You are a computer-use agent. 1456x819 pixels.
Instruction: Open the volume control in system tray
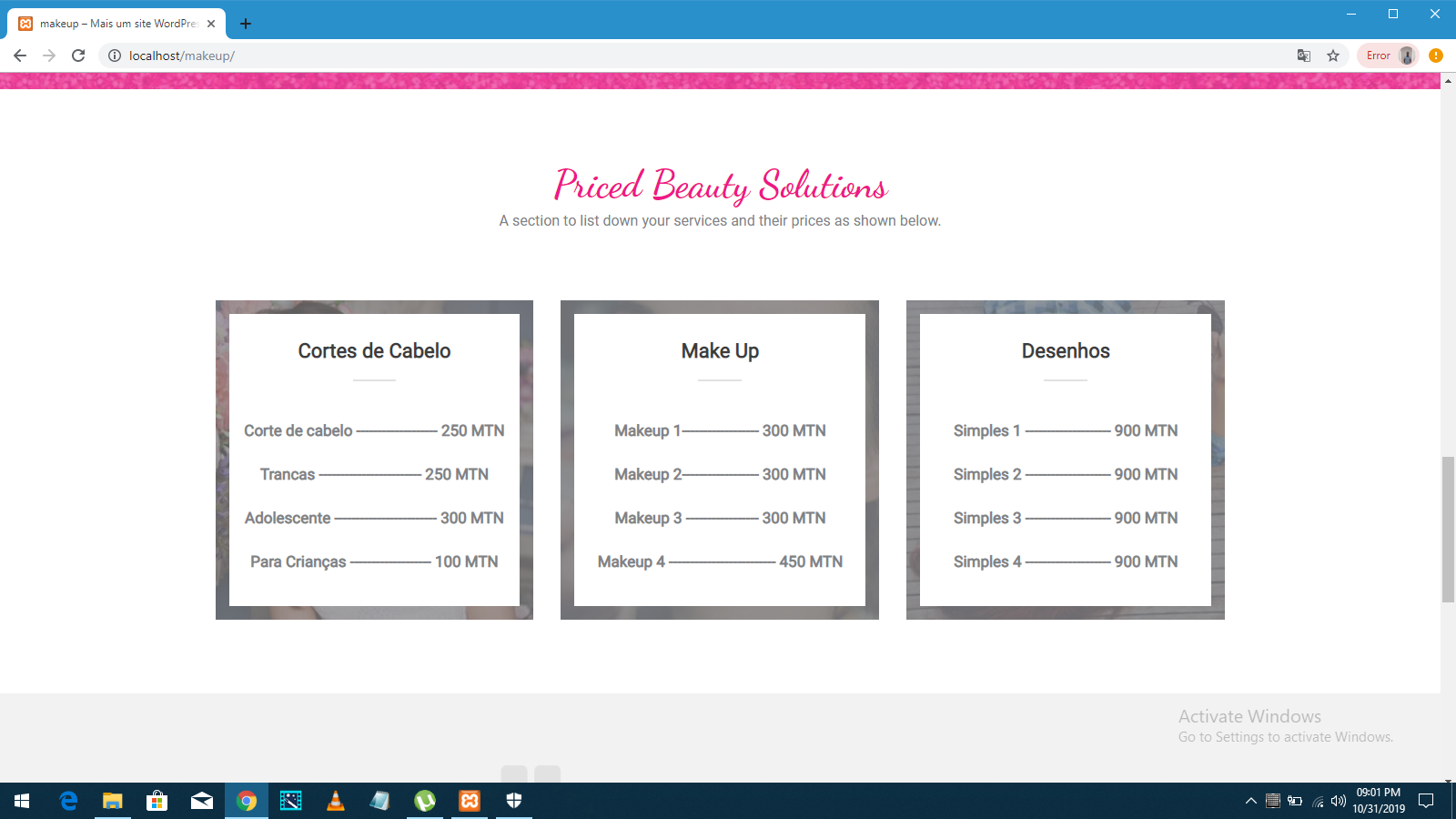click(x=1338, y=801)
